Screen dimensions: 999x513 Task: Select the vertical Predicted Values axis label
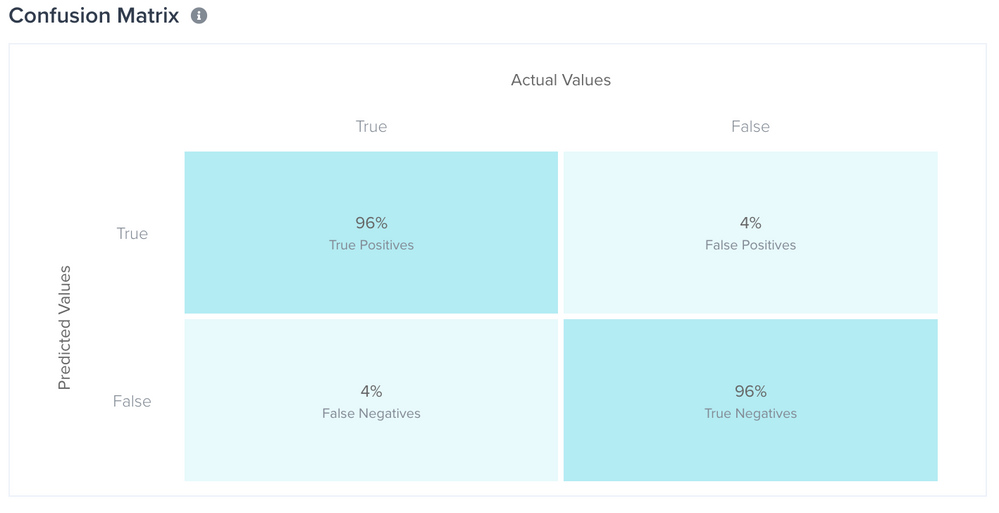pyautogui.click(x=65, y=327)
